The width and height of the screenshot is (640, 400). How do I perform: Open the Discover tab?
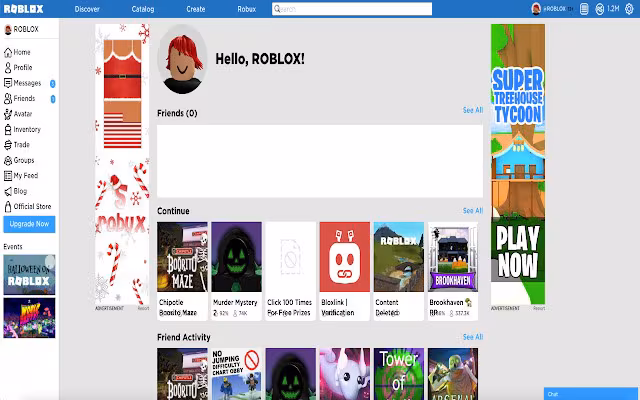87,9
